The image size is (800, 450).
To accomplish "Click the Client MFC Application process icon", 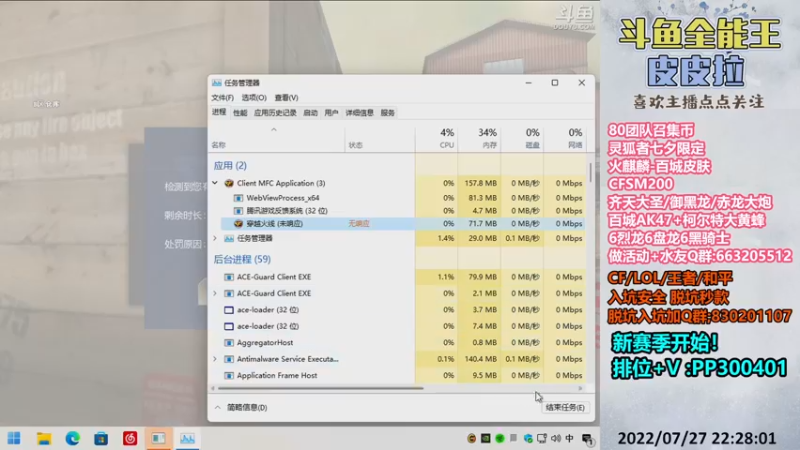I will pyautogui.click(x=229, y=183).
